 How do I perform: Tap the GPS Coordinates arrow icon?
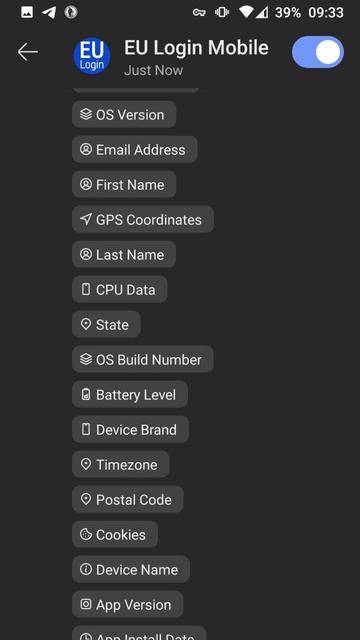(x=86, y=219)
